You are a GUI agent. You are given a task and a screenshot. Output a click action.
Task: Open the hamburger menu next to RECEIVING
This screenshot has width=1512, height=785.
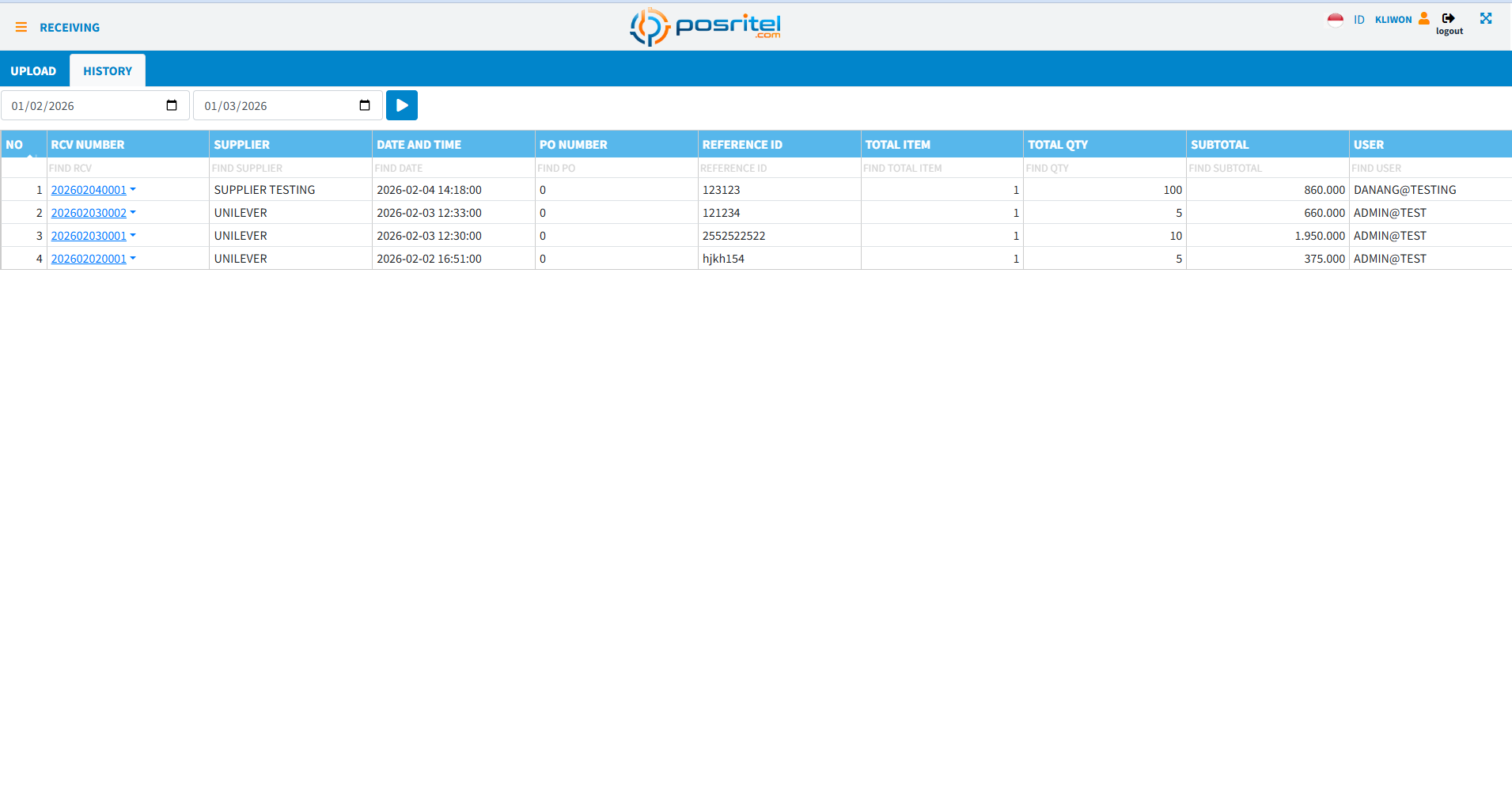coord(21,28)
